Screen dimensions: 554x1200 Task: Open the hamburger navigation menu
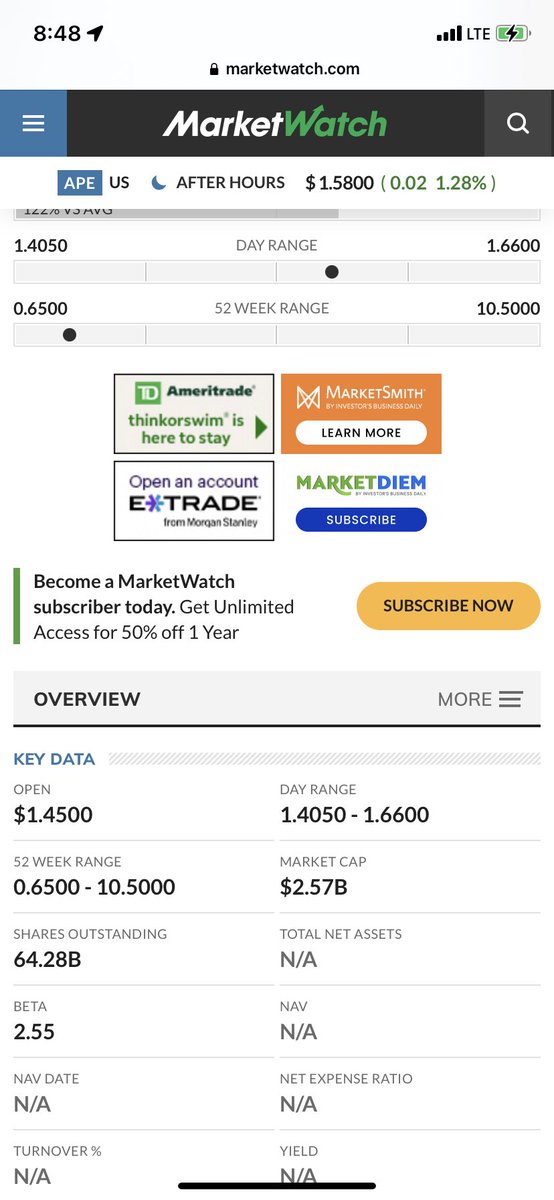pyautogui.click(x=33, y=123)
